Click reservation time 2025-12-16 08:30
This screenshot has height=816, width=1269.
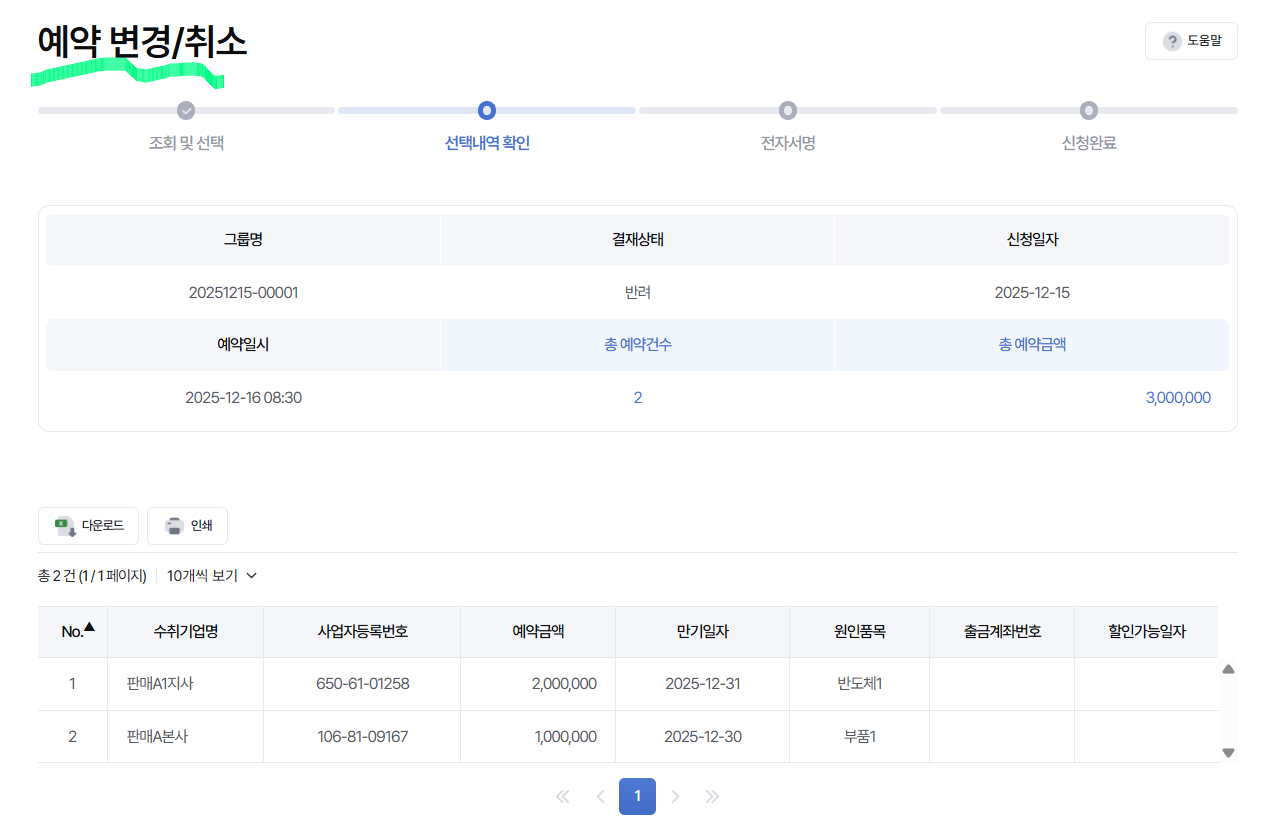243,398
